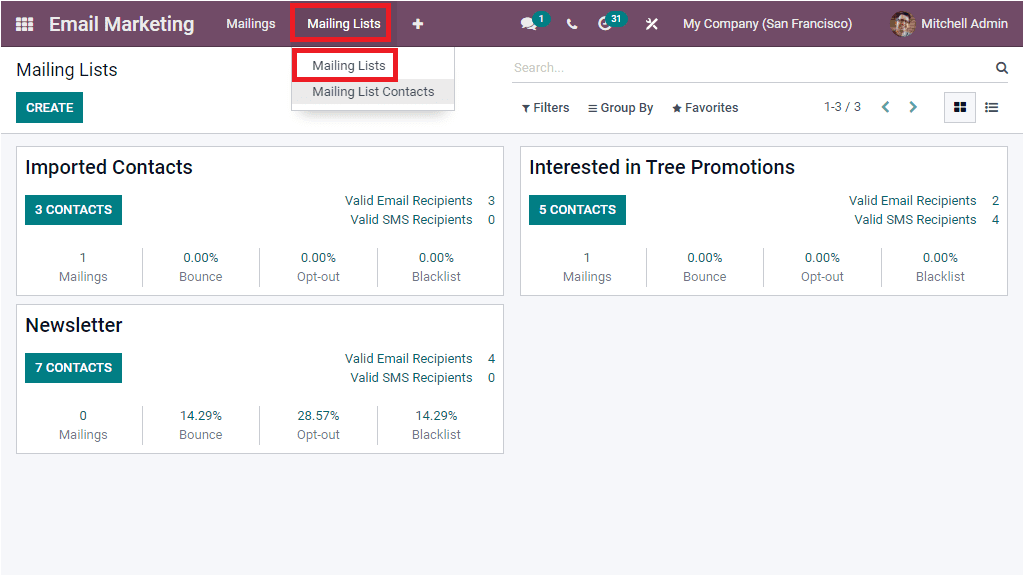Open the Newsletter list's 7 CONTACTS button

[x=73, y=368]
